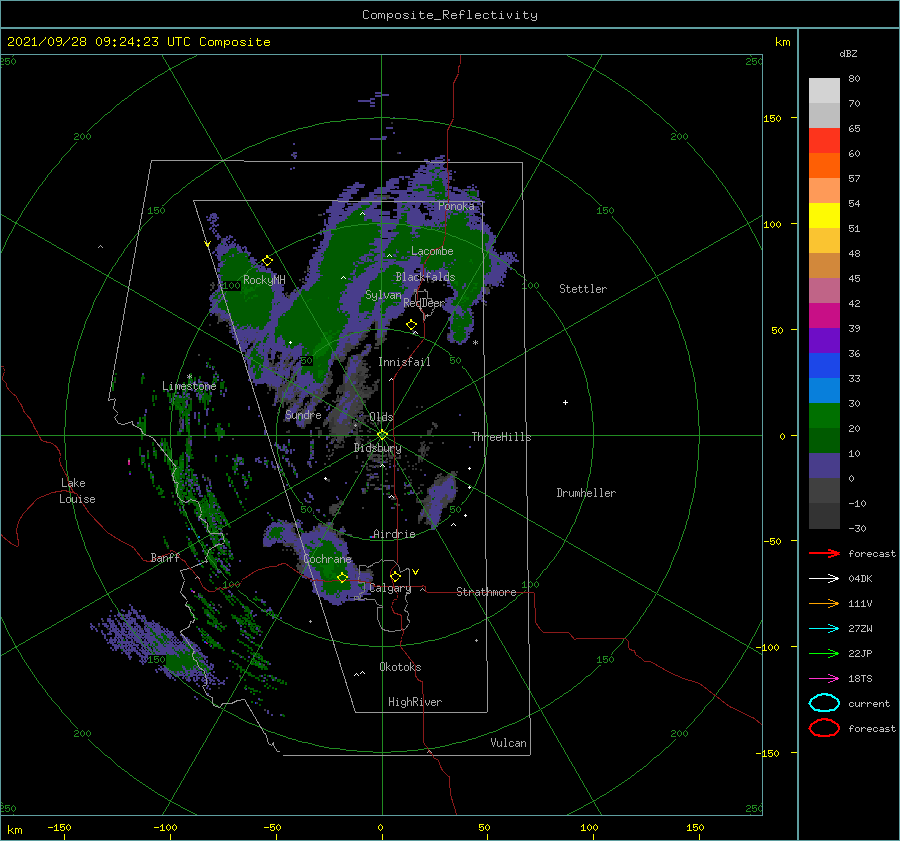Click the yellow diamond marker near Cochrane
900x841 pixels.
342,578
